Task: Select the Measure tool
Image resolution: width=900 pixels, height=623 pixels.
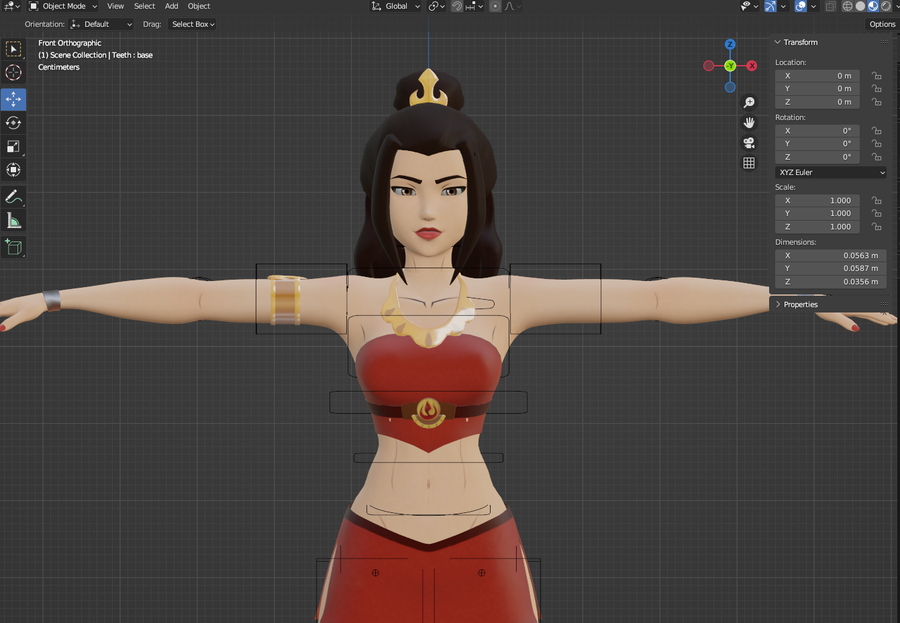Action: click(13, 221)
